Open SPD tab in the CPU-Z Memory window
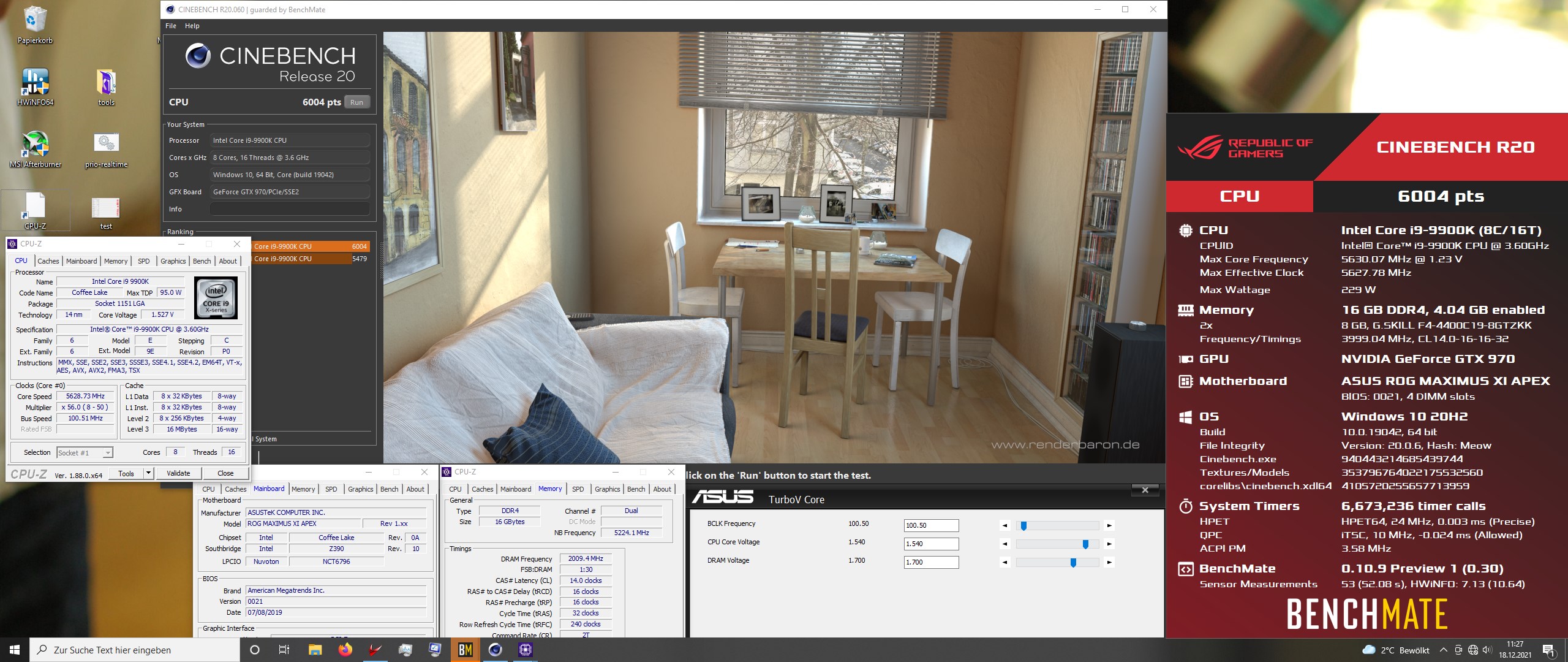1568x662 pixels. coord(578,489)
